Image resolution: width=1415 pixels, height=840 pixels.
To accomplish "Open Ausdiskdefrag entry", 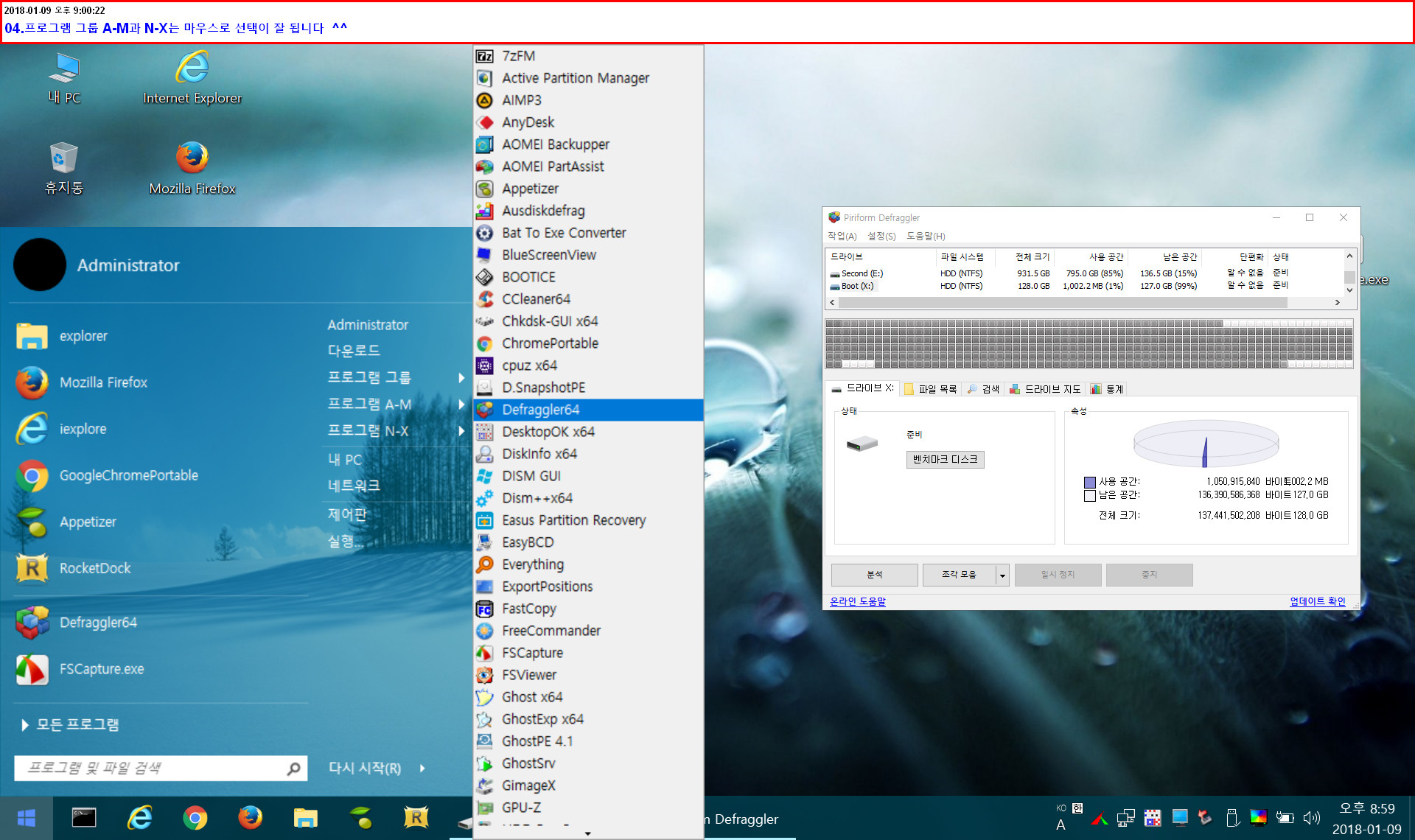I will (587, 211).
